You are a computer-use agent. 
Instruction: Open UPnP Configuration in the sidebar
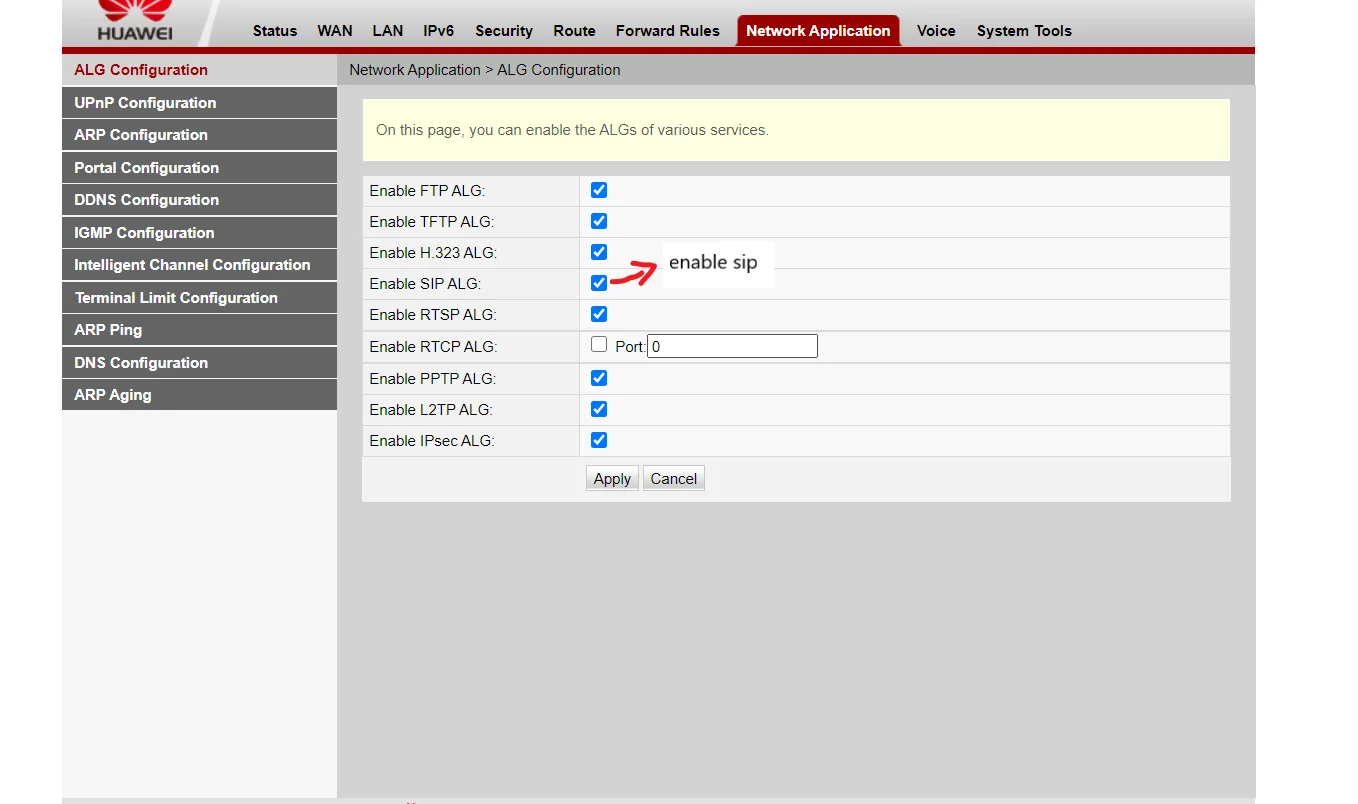(x=145, y=103)
